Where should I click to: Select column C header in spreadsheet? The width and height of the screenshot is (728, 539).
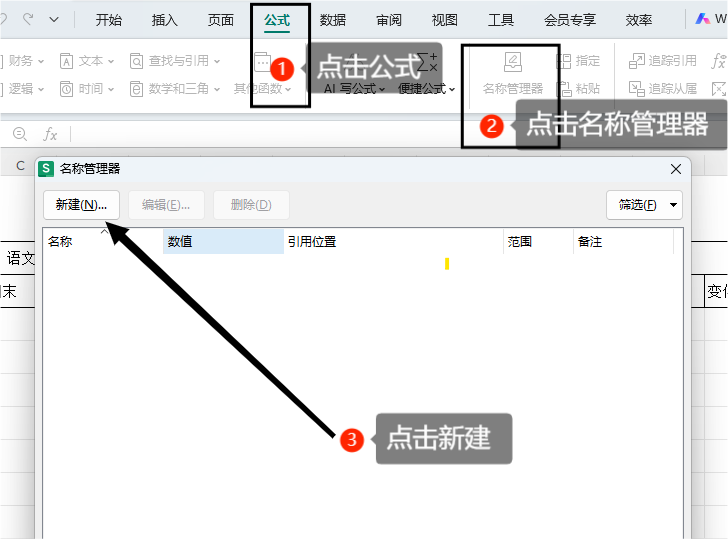click(x=20, y=166)
